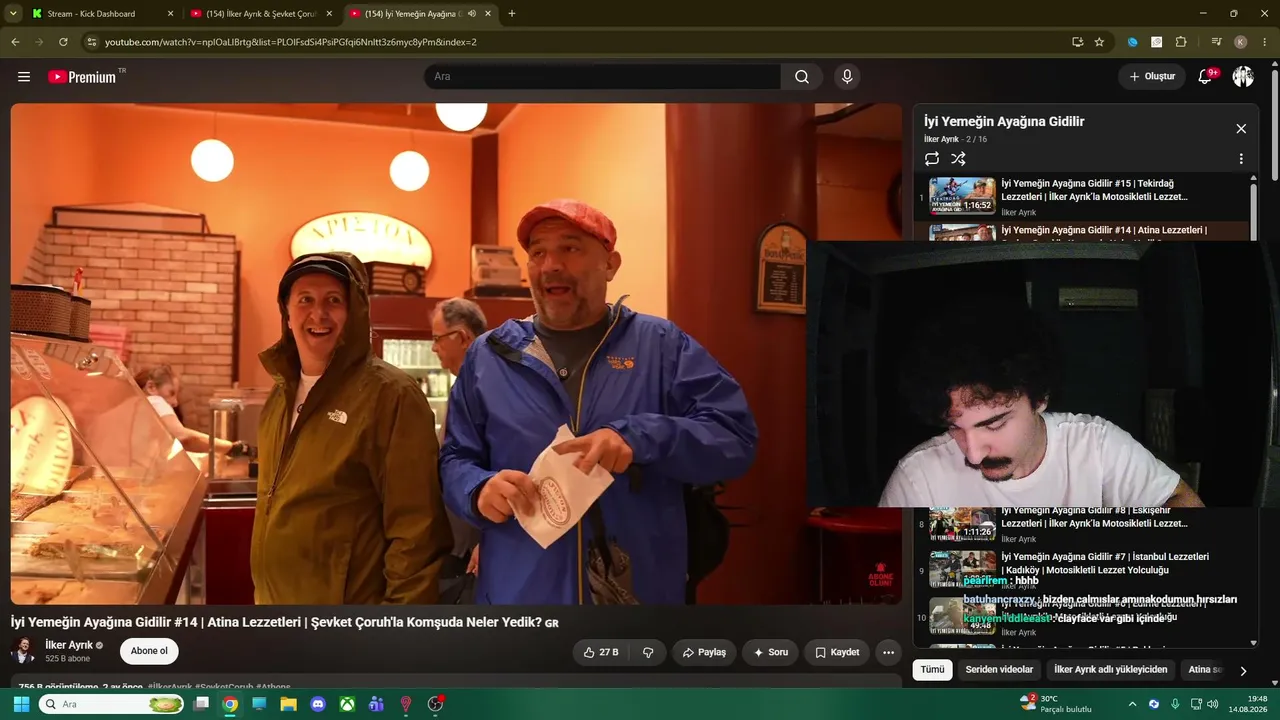Open Chrome from the taskbar

click(x=230, y=704)
